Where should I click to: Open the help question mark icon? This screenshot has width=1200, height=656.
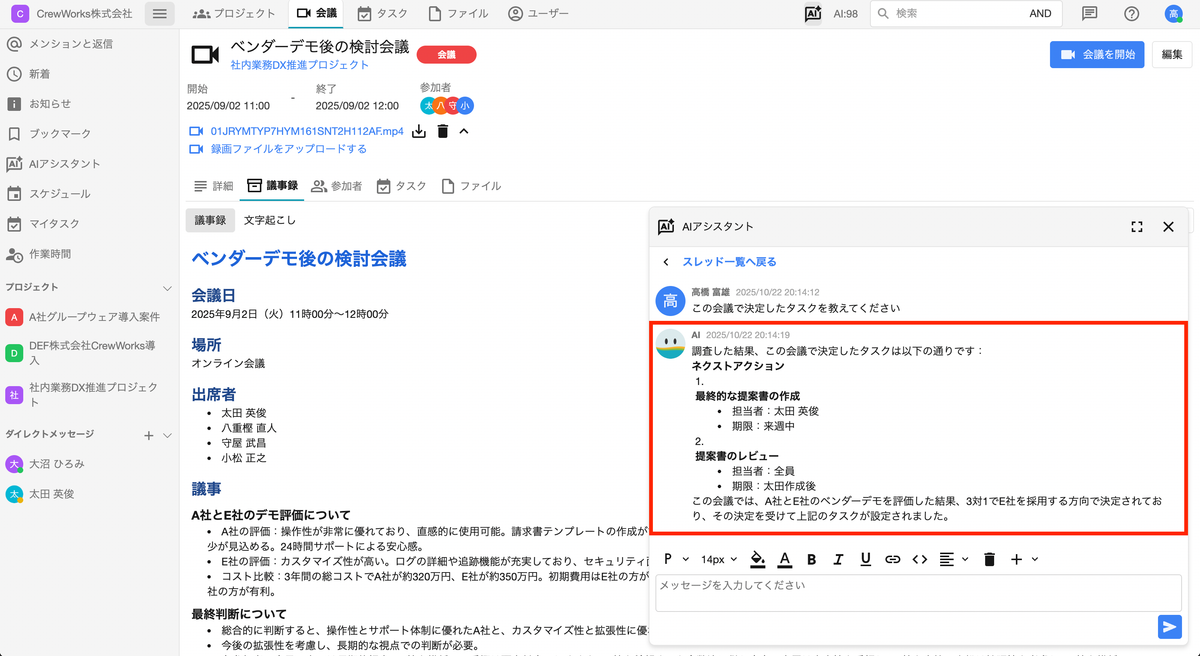[x=1131, y=14]
